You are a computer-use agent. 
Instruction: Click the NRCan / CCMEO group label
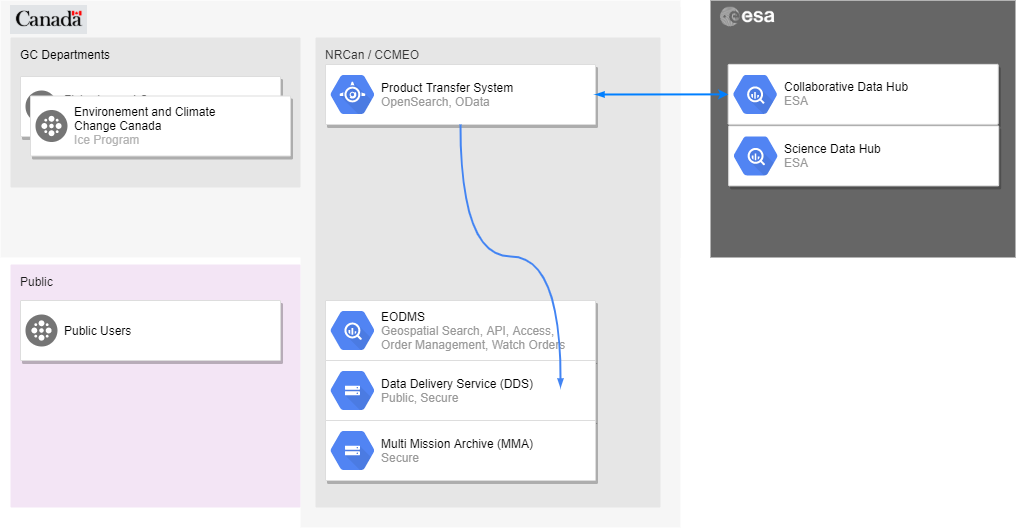click(372, 54)
